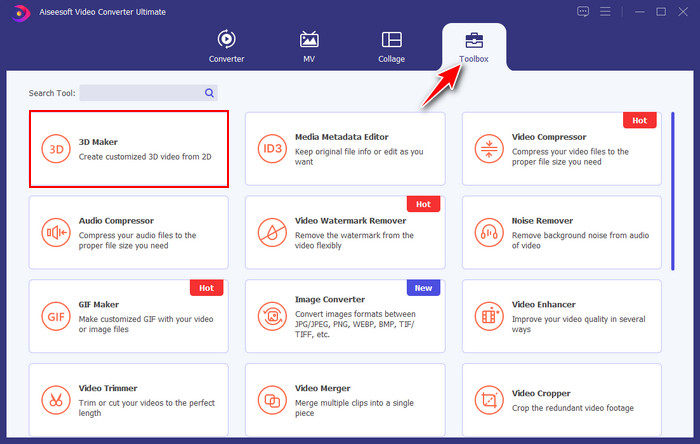Click inside the Search Tool field

click(148, 93)
